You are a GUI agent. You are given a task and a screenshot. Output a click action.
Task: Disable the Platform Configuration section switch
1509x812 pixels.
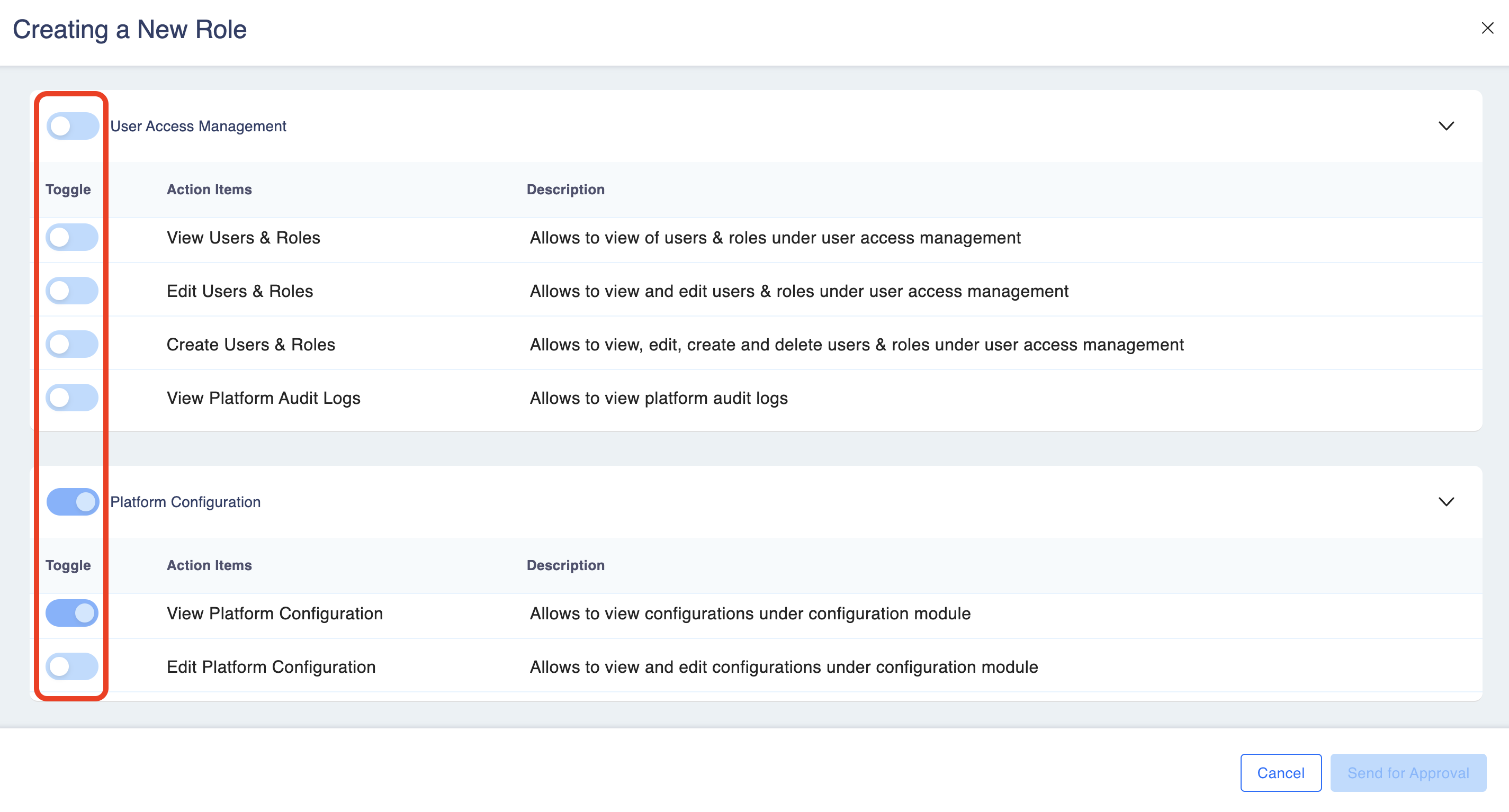73,502
